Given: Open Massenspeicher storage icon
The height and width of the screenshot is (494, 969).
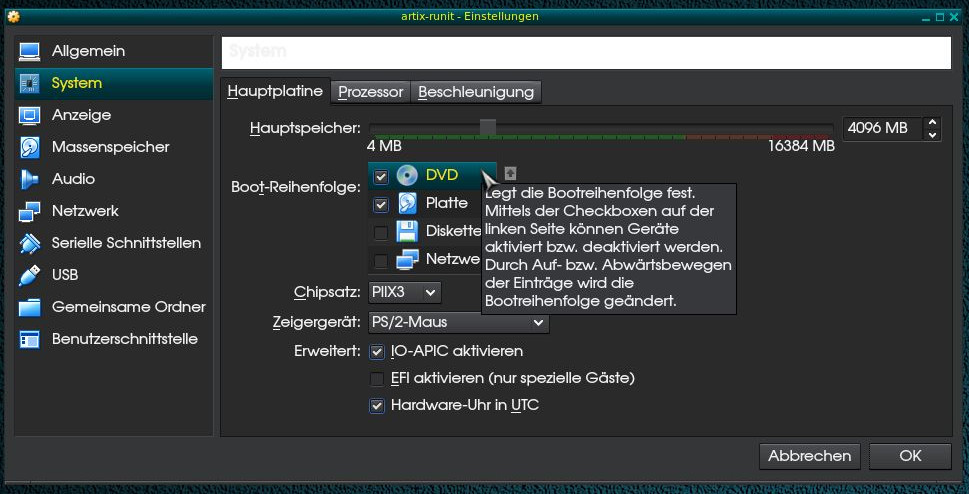Looking at the screenshot, I should (x=29, y=147).
